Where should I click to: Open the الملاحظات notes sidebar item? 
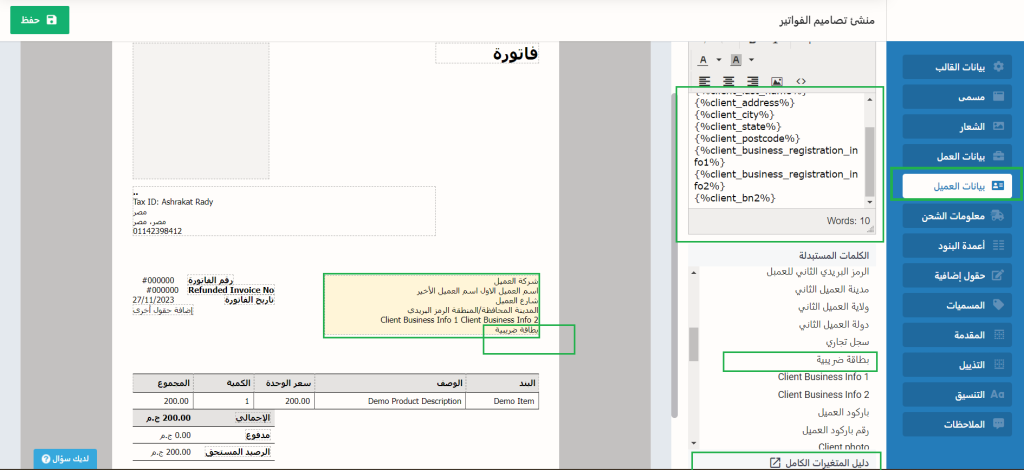coord(957,425)
